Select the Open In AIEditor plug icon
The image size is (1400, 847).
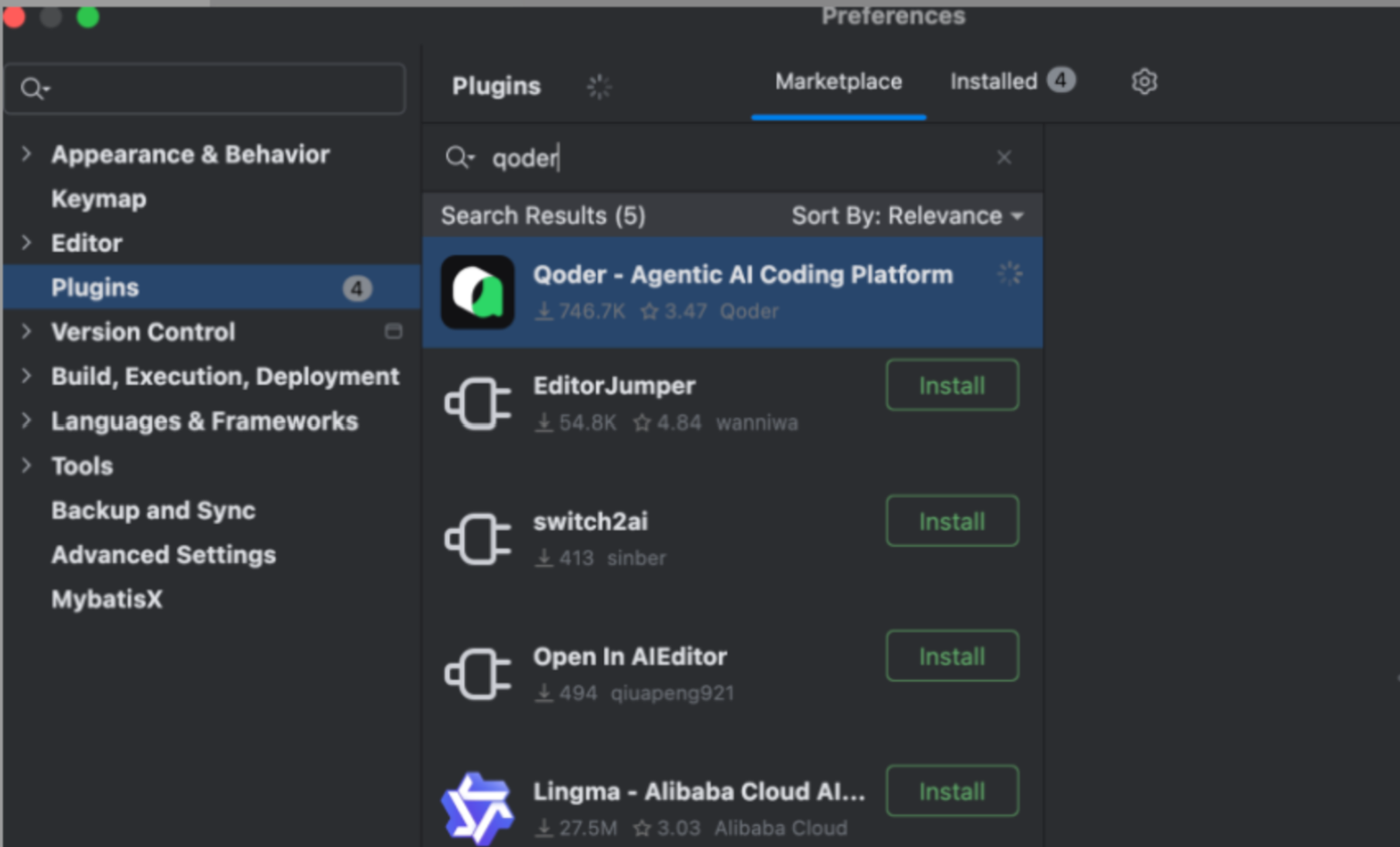click(x=477, y=674)
